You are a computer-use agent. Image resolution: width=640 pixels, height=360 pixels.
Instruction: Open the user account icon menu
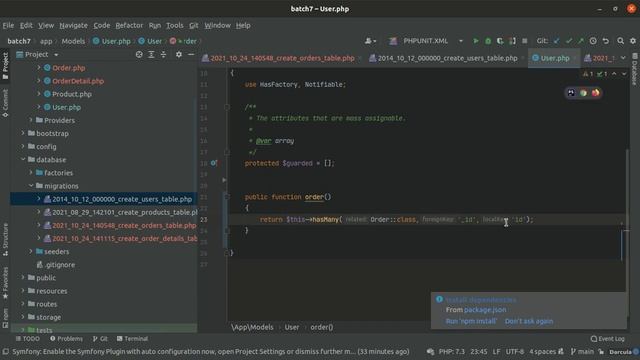pyautogui.click(x=370, y=41)
